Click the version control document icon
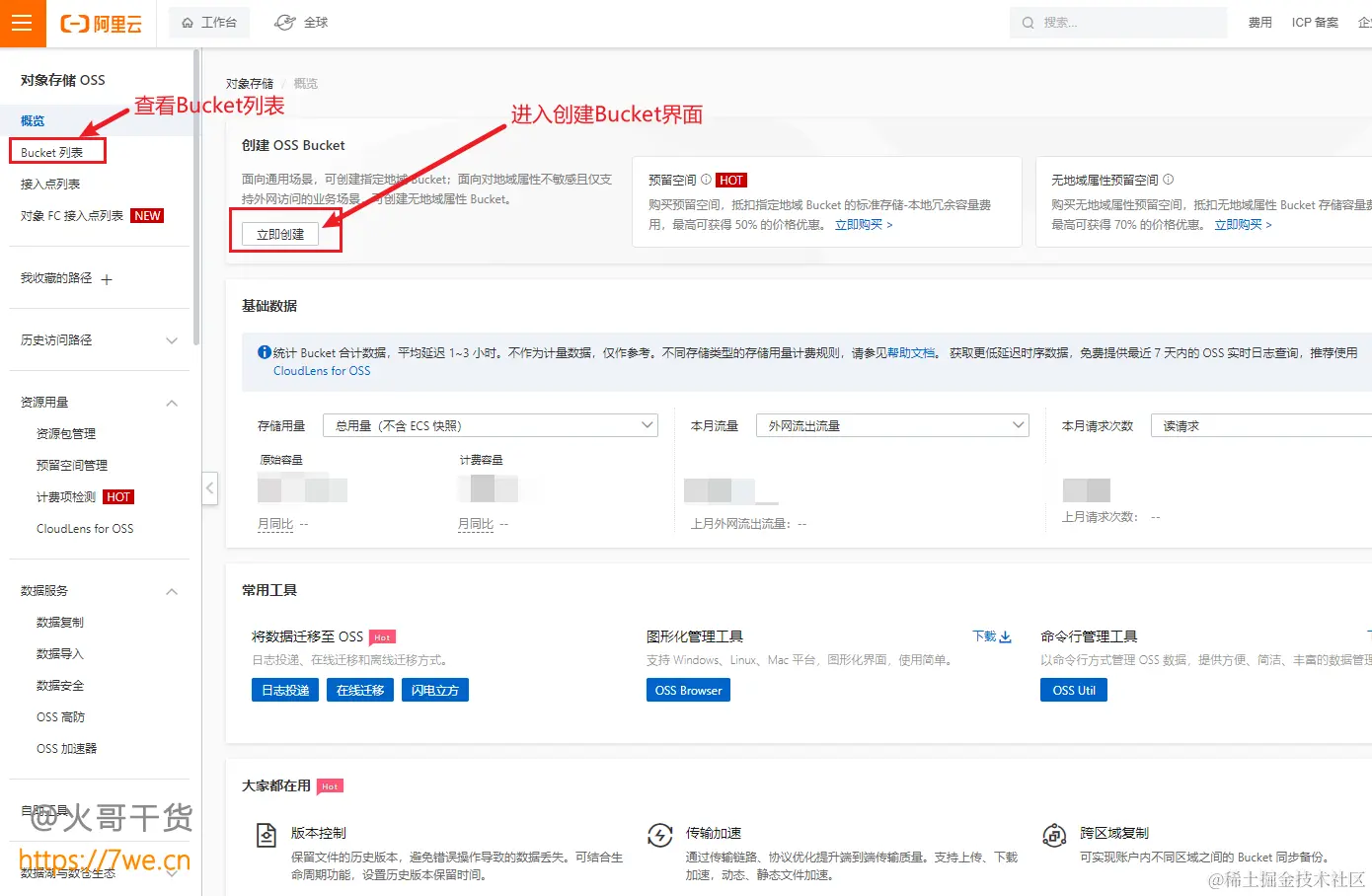The height and width of the screenshot is (896, 1372). click(267, 836)
